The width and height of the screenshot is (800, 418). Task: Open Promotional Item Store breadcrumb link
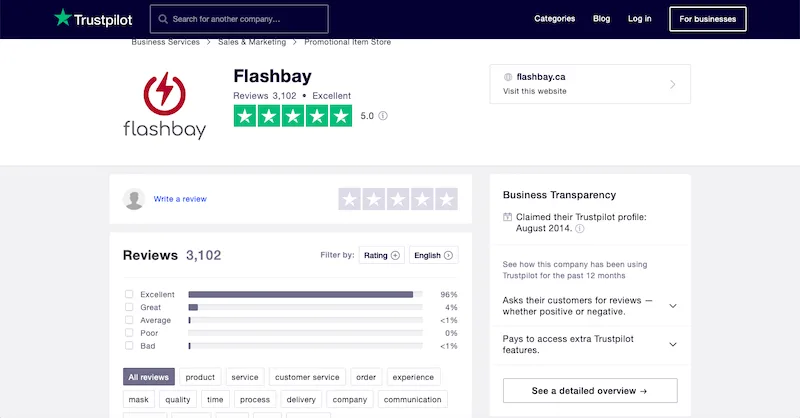347,42
